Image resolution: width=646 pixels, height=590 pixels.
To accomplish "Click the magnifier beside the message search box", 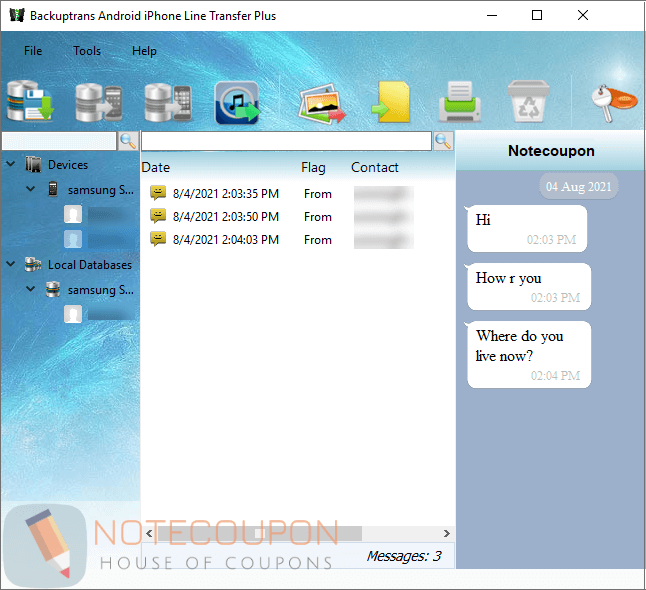I will click(x=443, y=141).
